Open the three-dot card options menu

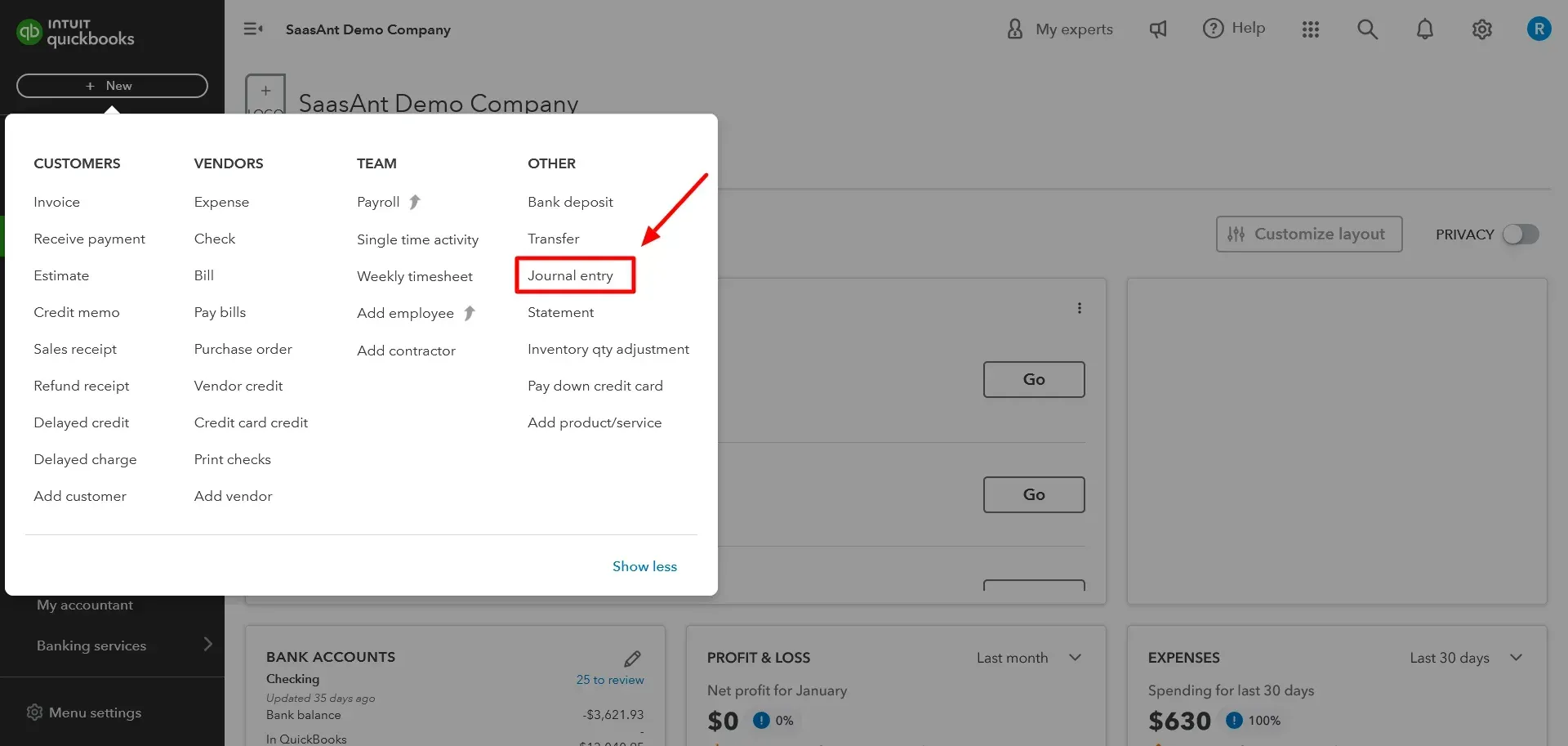coord(1080,308)
